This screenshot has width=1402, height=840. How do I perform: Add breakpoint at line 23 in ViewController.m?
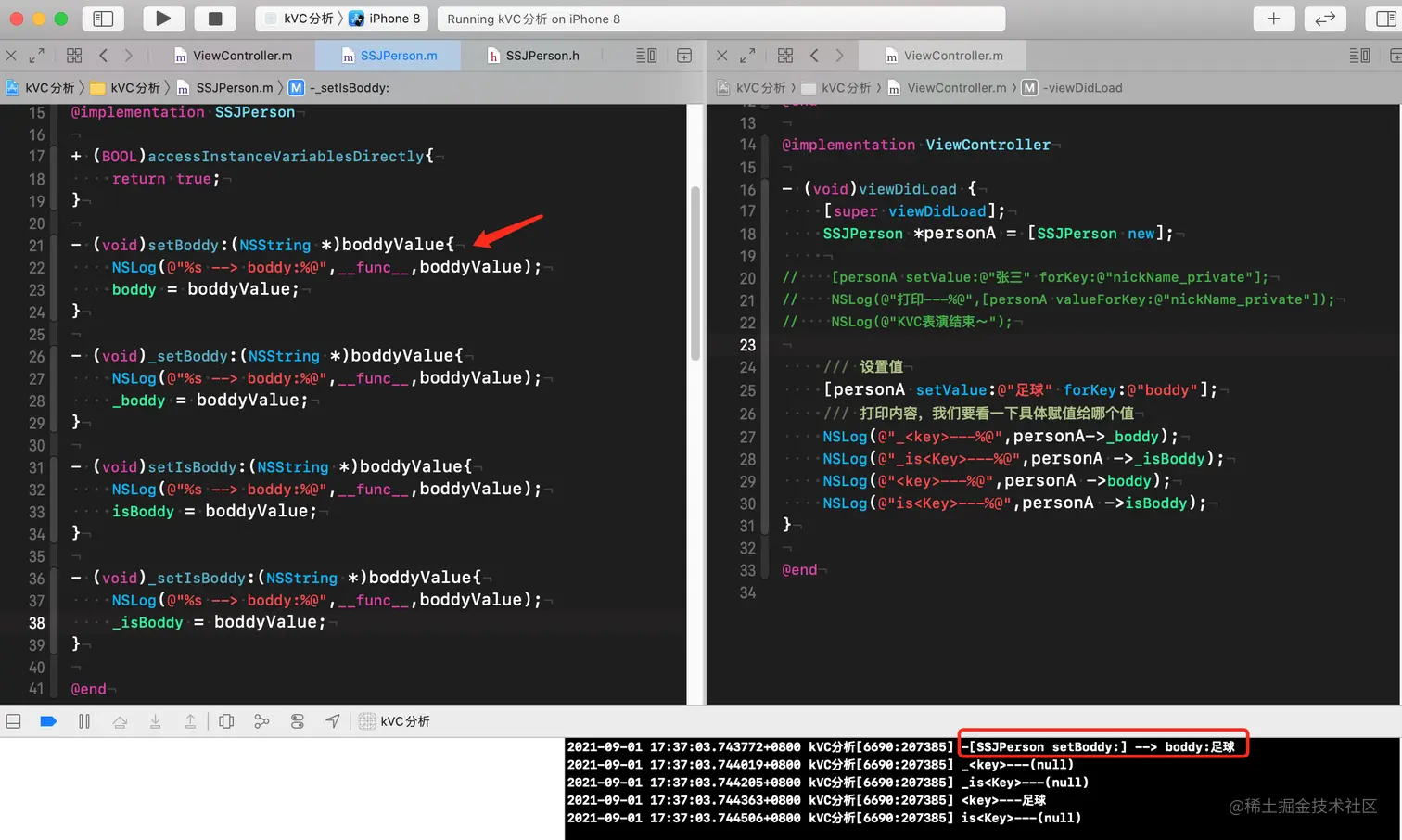[747, 345]
